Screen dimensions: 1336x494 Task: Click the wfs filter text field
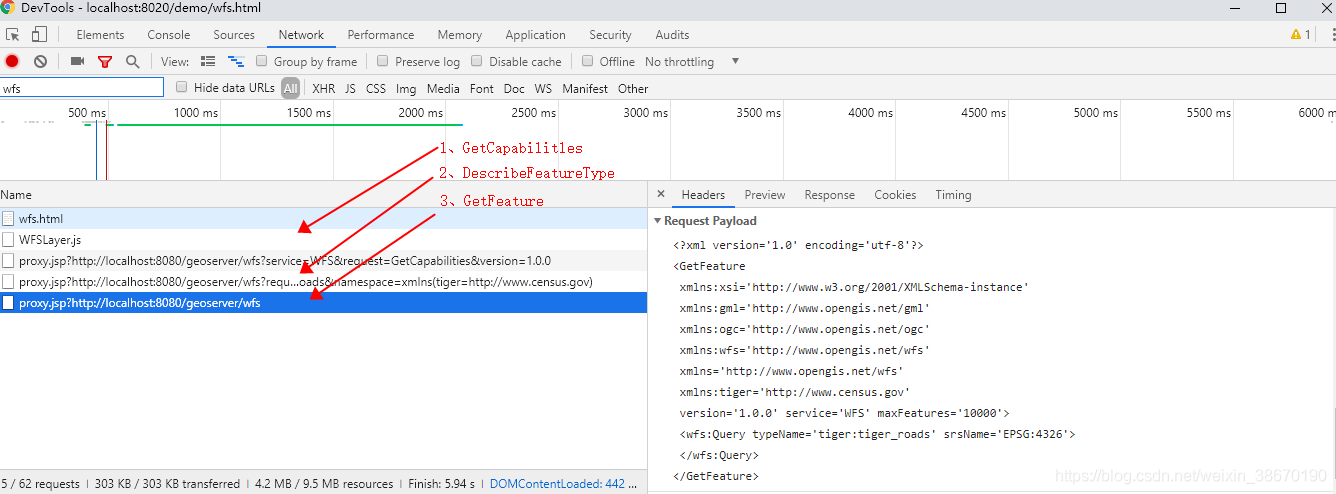(82, 88)
